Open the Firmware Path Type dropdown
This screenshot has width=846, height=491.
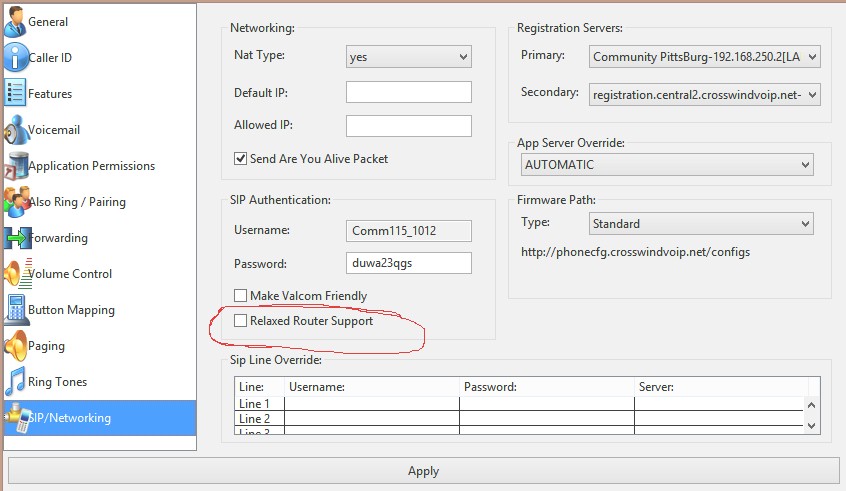700,224
